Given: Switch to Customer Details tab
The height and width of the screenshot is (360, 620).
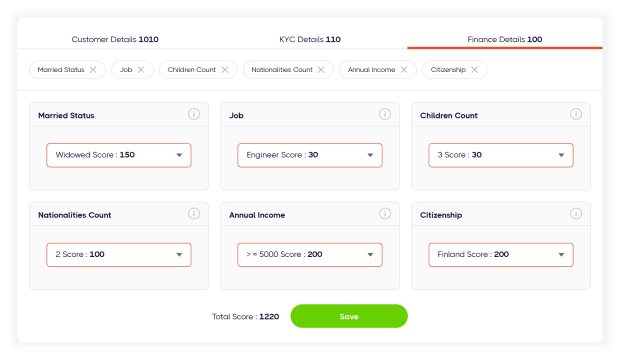Looking at the screenshot, I should click(x=115, y=39).
